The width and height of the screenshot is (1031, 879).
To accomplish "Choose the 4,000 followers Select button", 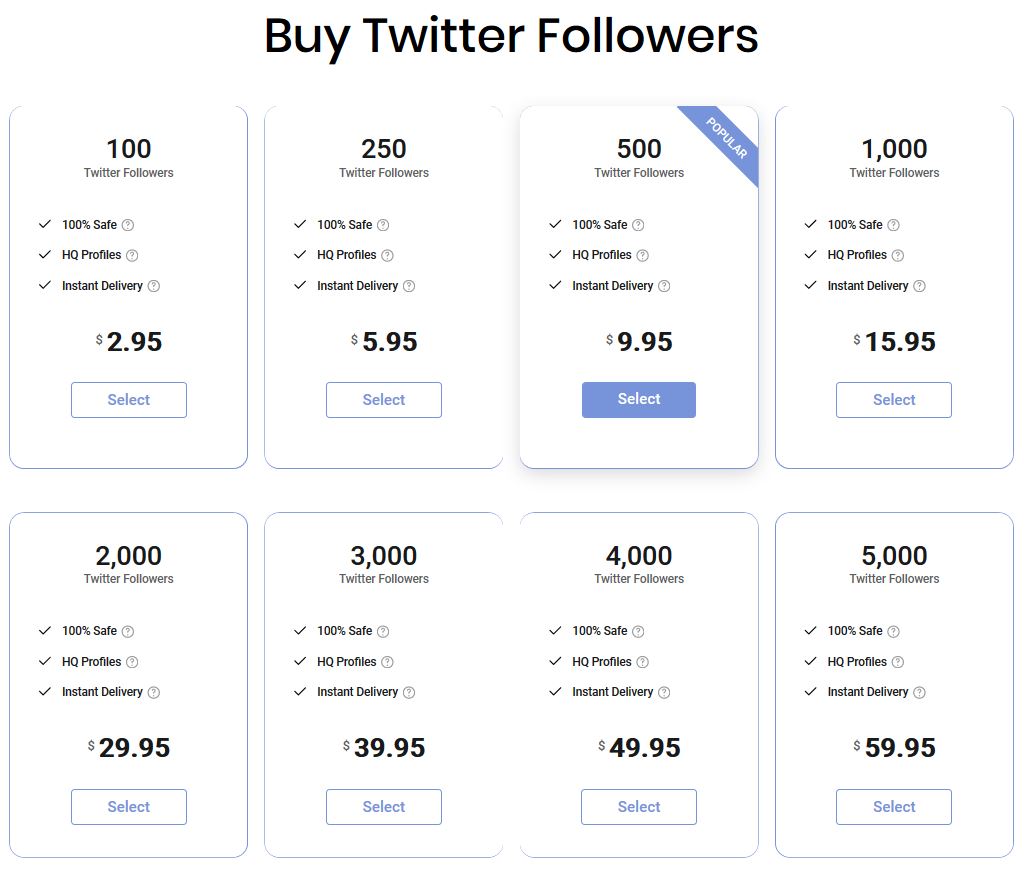I will (x=639, y=807).
